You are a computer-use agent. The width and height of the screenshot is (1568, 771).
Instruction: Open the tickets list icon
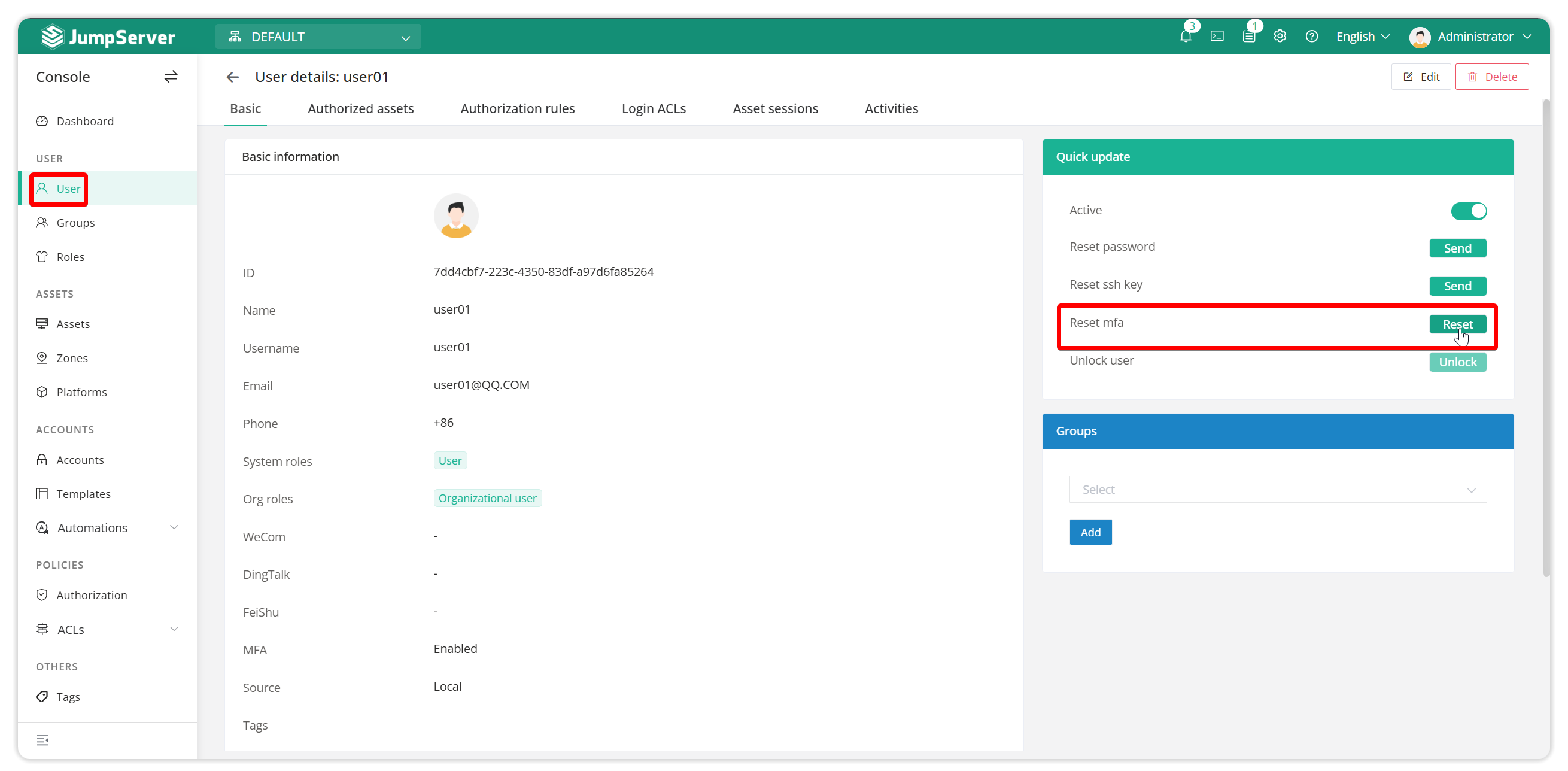1248,37
